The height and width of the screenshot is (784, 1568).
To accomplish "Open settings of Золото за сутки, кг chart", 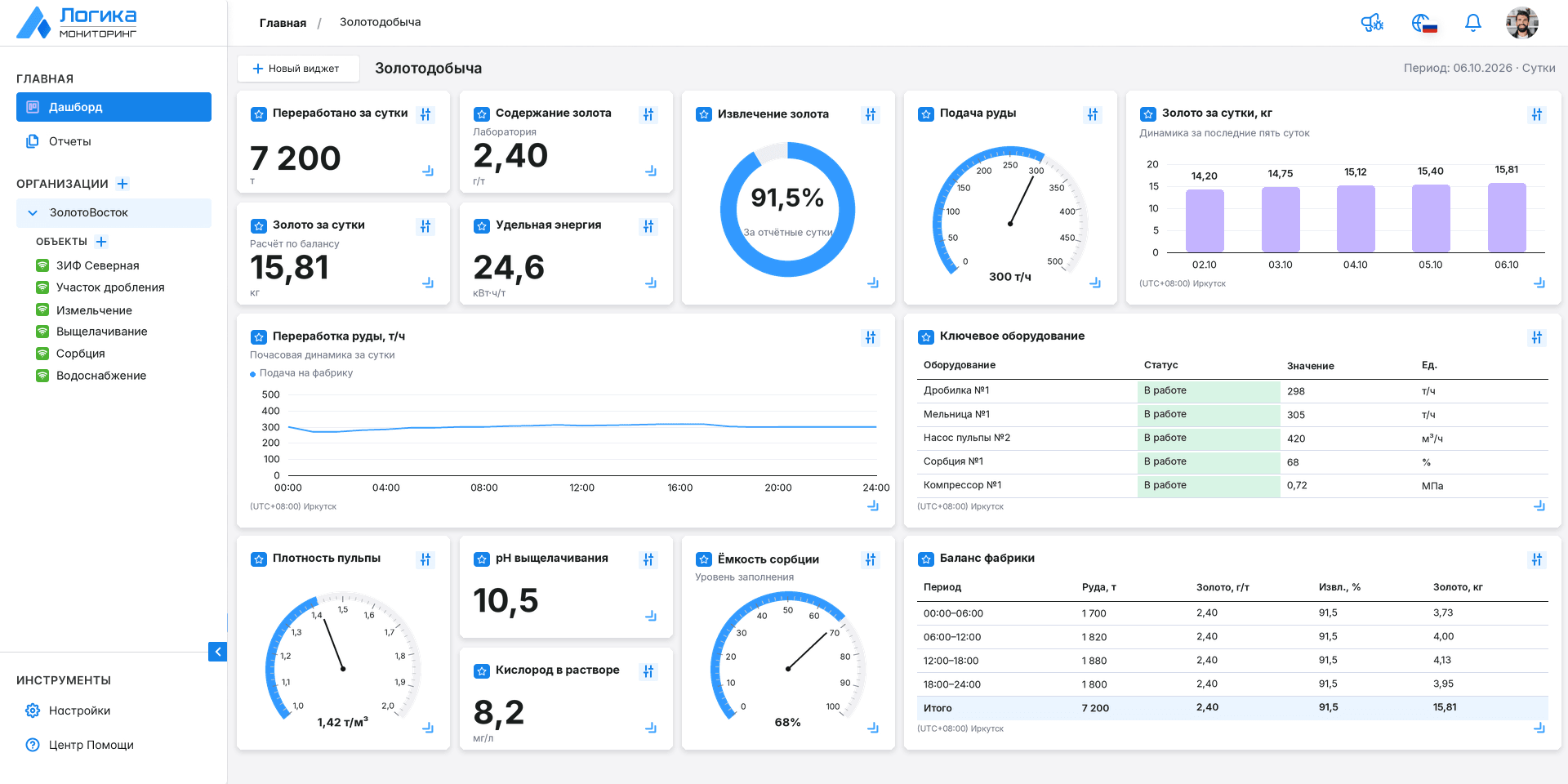I will (x=1537, y=114).
